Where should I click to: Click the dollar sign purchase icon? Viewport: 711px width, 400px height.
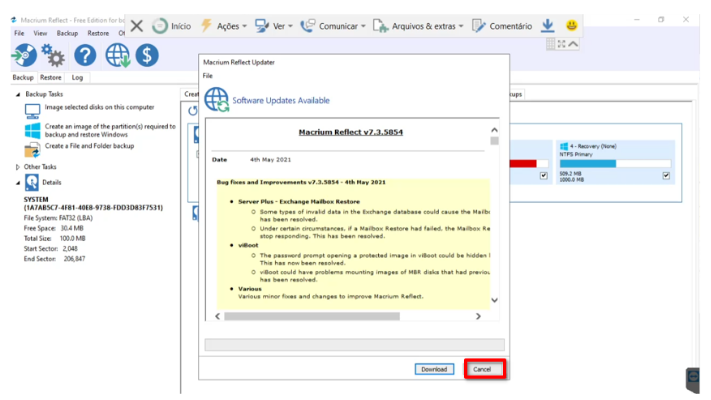point(147,55)
